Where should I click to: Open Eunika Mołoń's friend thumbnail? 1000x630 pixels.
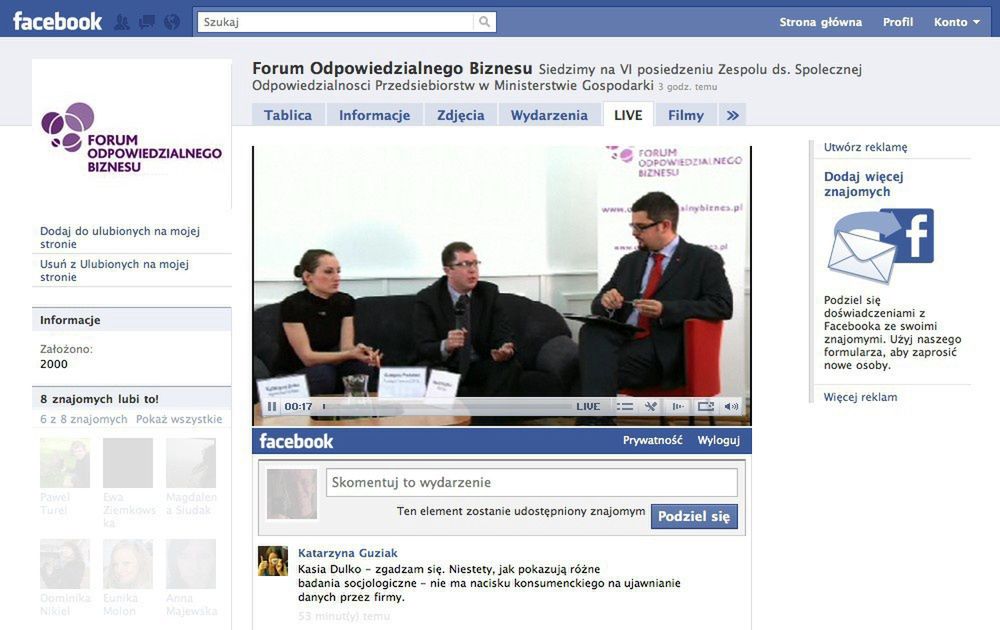[x=128, y=564]
